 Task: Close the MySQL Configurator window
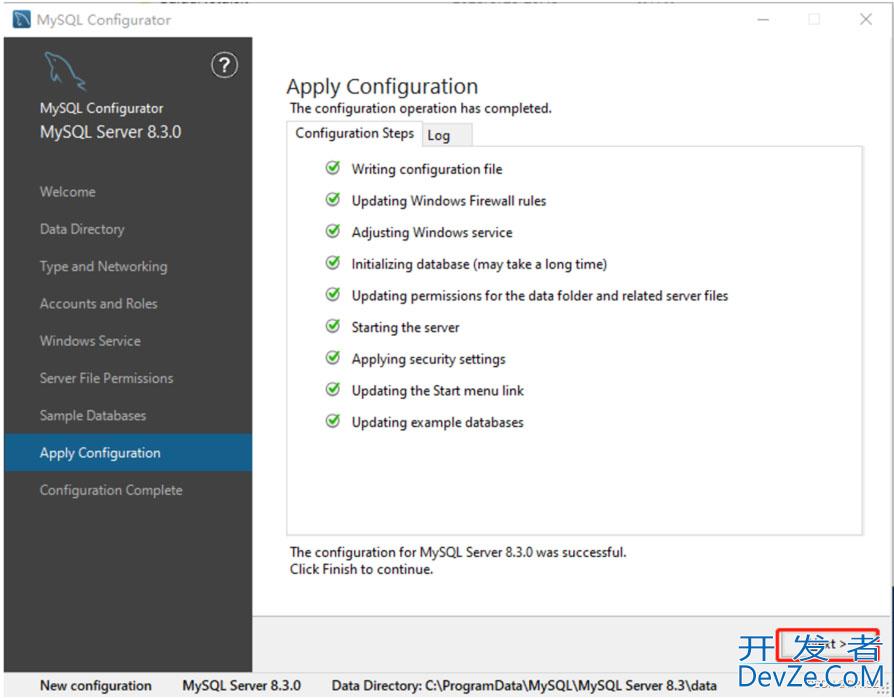(865, 19)
